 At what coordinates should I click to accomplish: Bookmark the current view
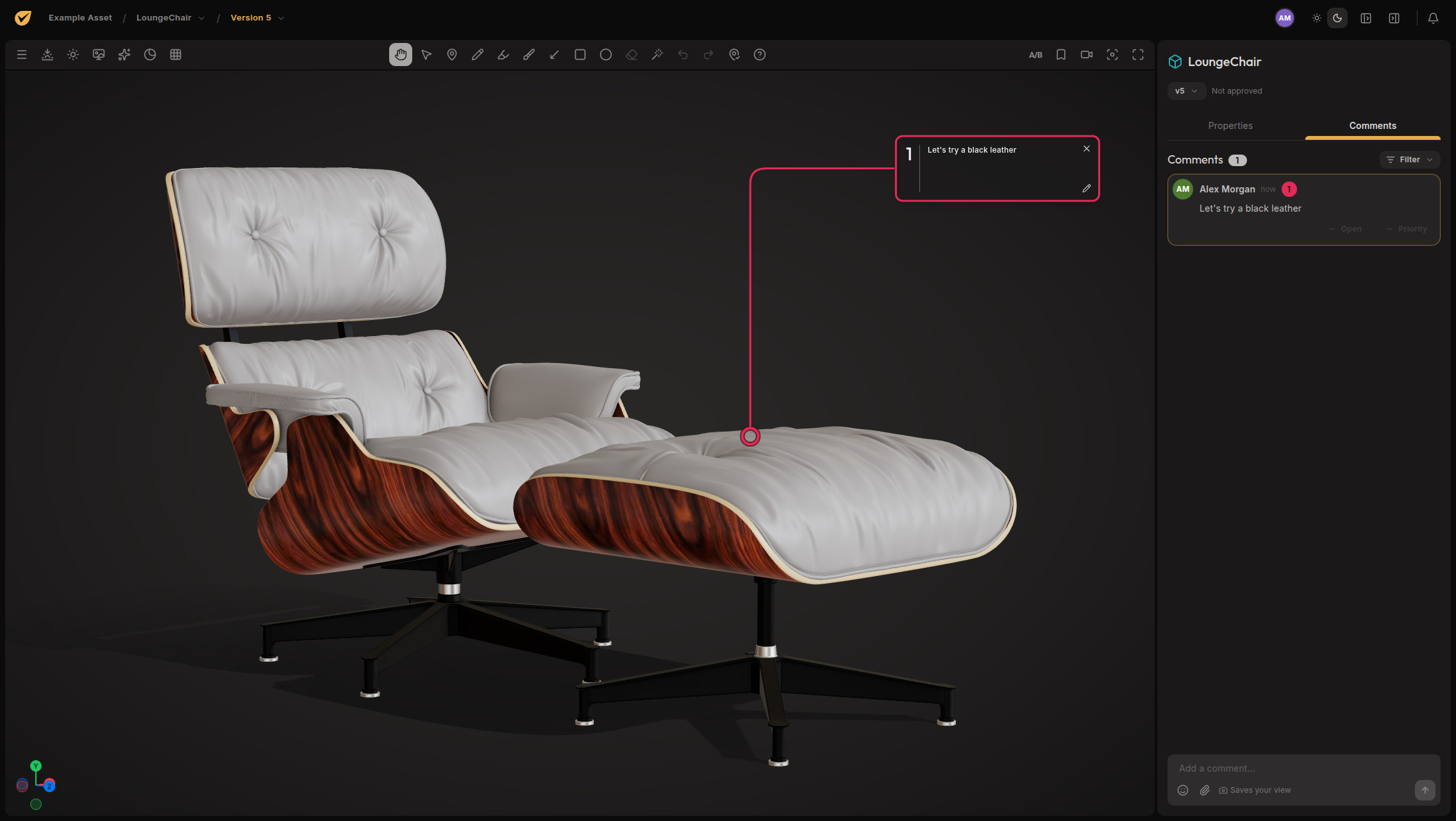tap(1061, 55)
